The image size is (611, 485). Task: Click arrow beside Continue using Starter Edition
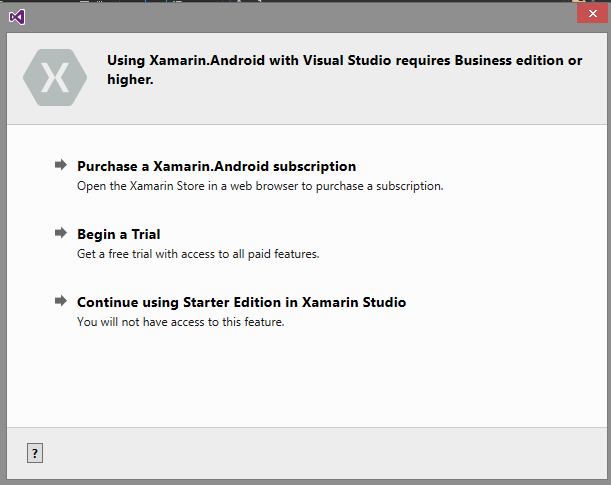(x=62, y=301)
